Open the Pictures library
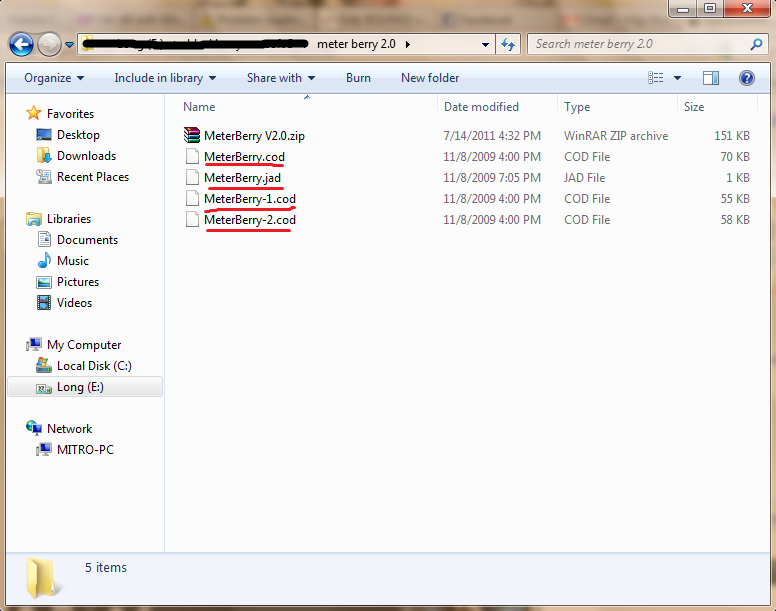 coord(78,282)
